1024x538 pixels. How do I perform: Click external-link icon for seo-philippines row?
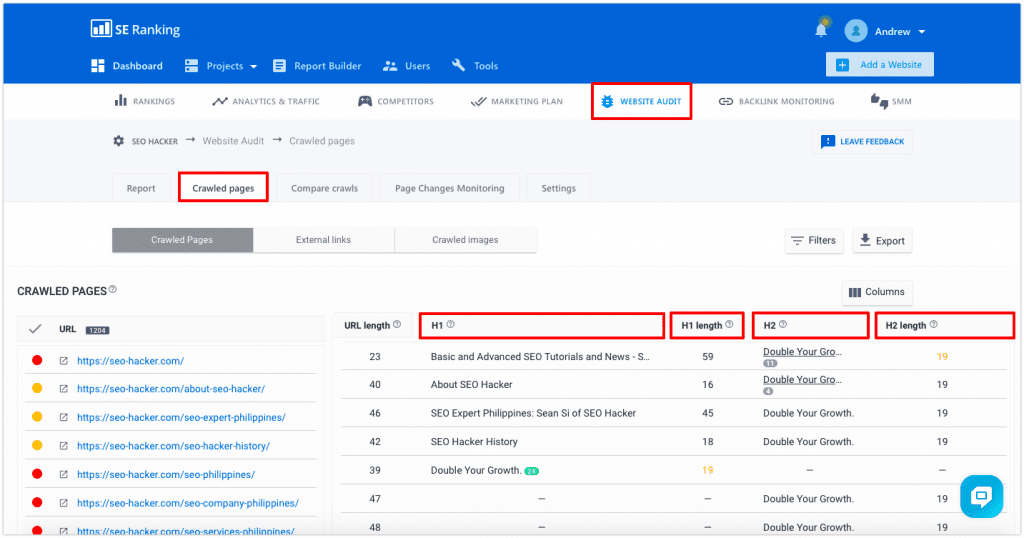pyautogui.click(x=63, y=475)
